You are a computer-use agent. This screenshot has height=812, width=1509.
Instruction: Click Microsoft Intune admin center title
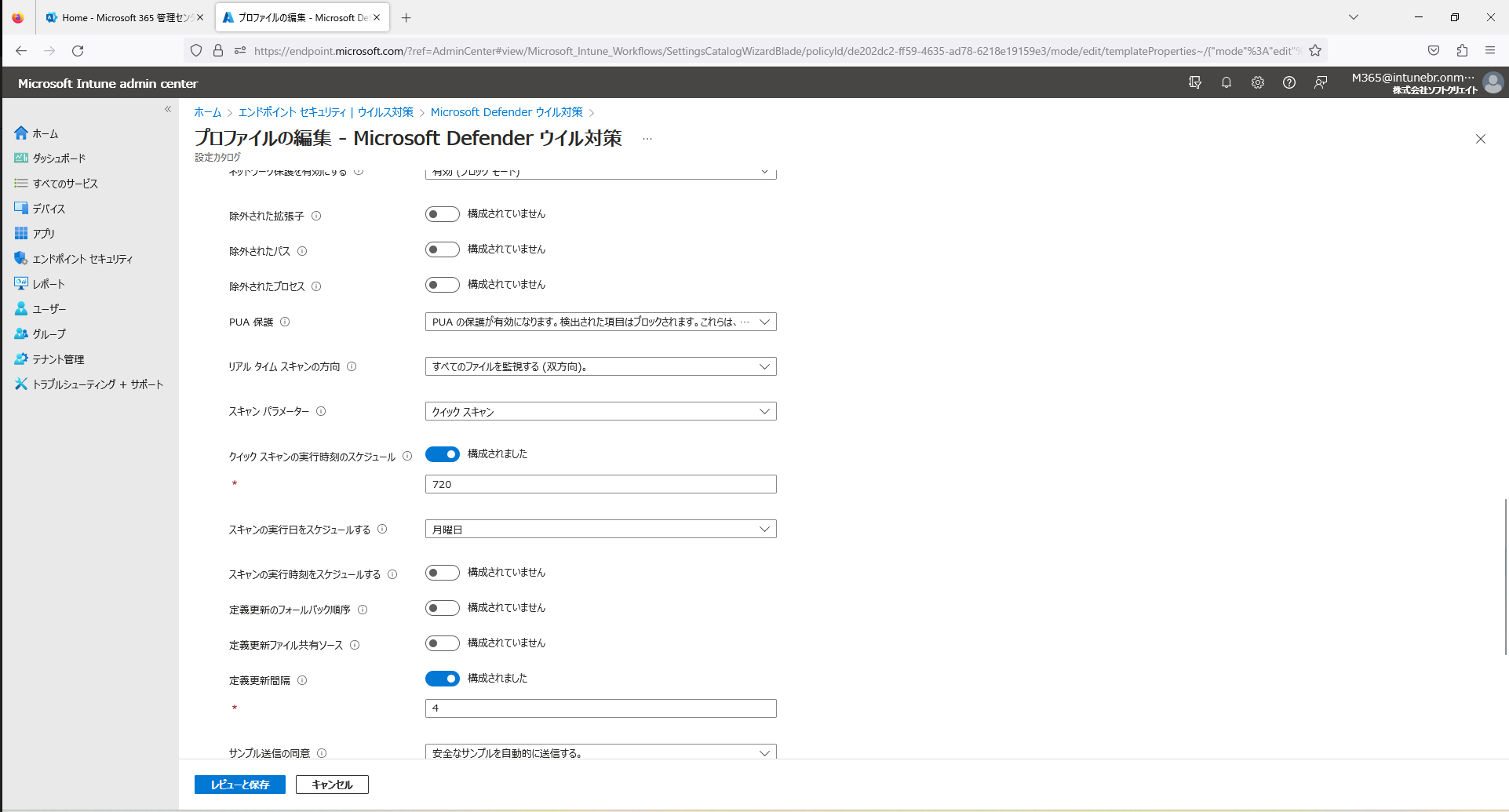pos(108,83)
